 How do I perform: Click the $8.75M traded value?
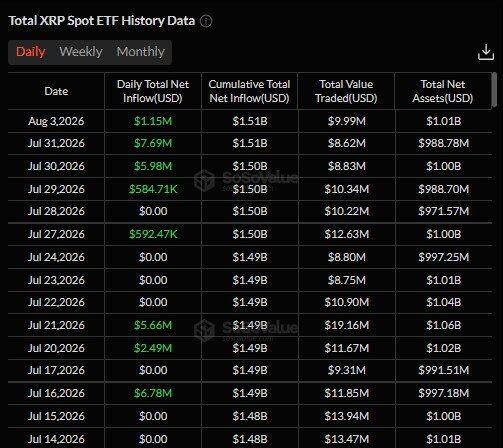347,280
